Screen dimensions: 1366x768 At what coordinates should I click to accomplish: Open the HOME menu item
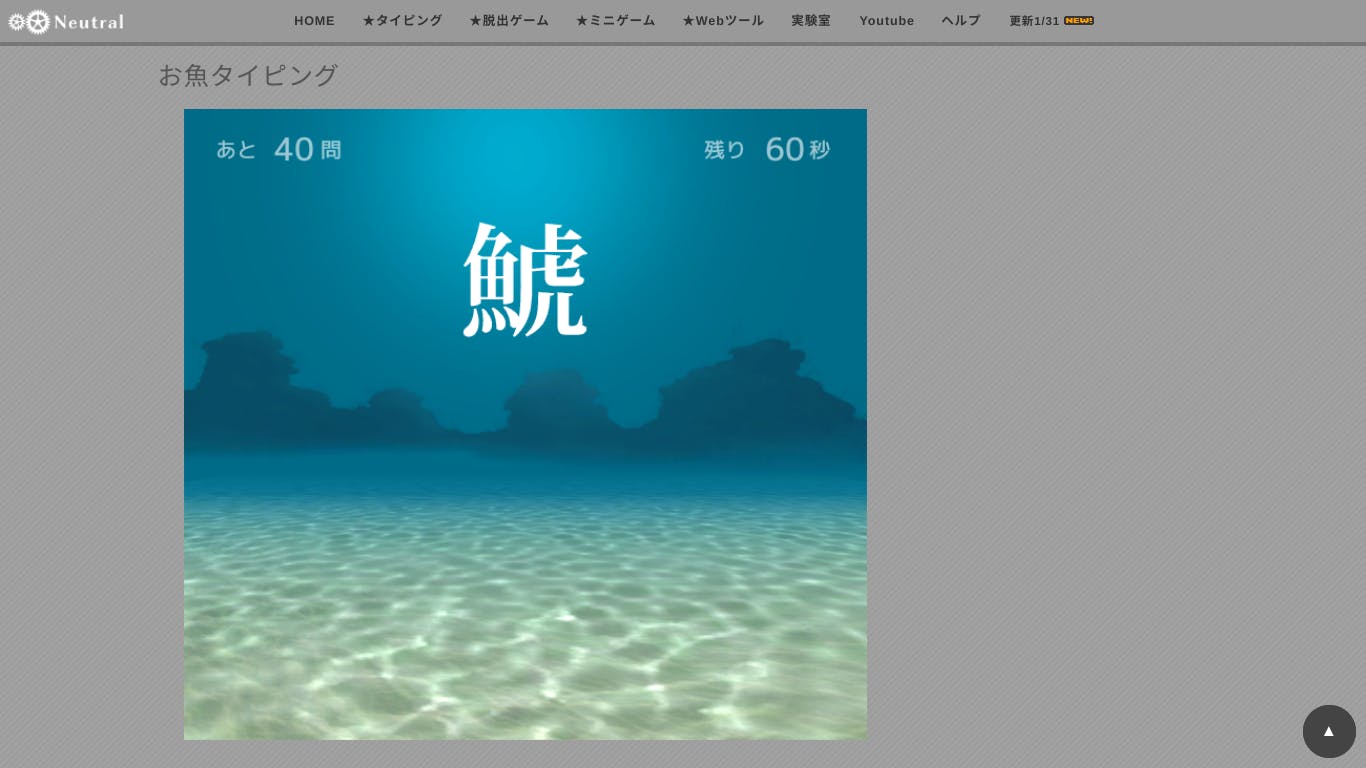(314, 21)
